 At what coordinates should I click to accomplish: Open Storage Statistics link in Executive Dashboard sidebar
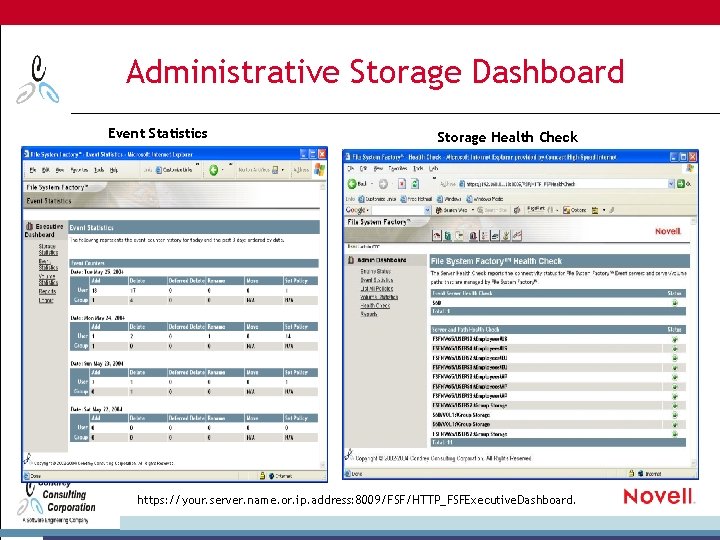48,249
